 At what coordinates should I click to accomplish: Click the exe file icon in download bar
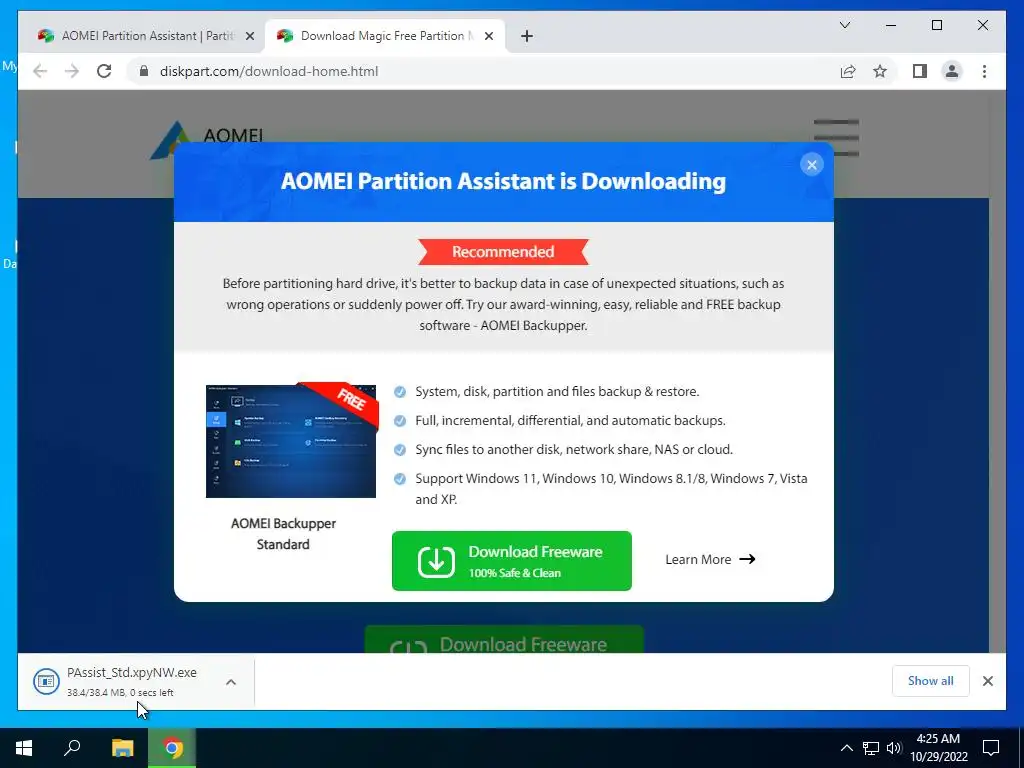coord(46,682)
